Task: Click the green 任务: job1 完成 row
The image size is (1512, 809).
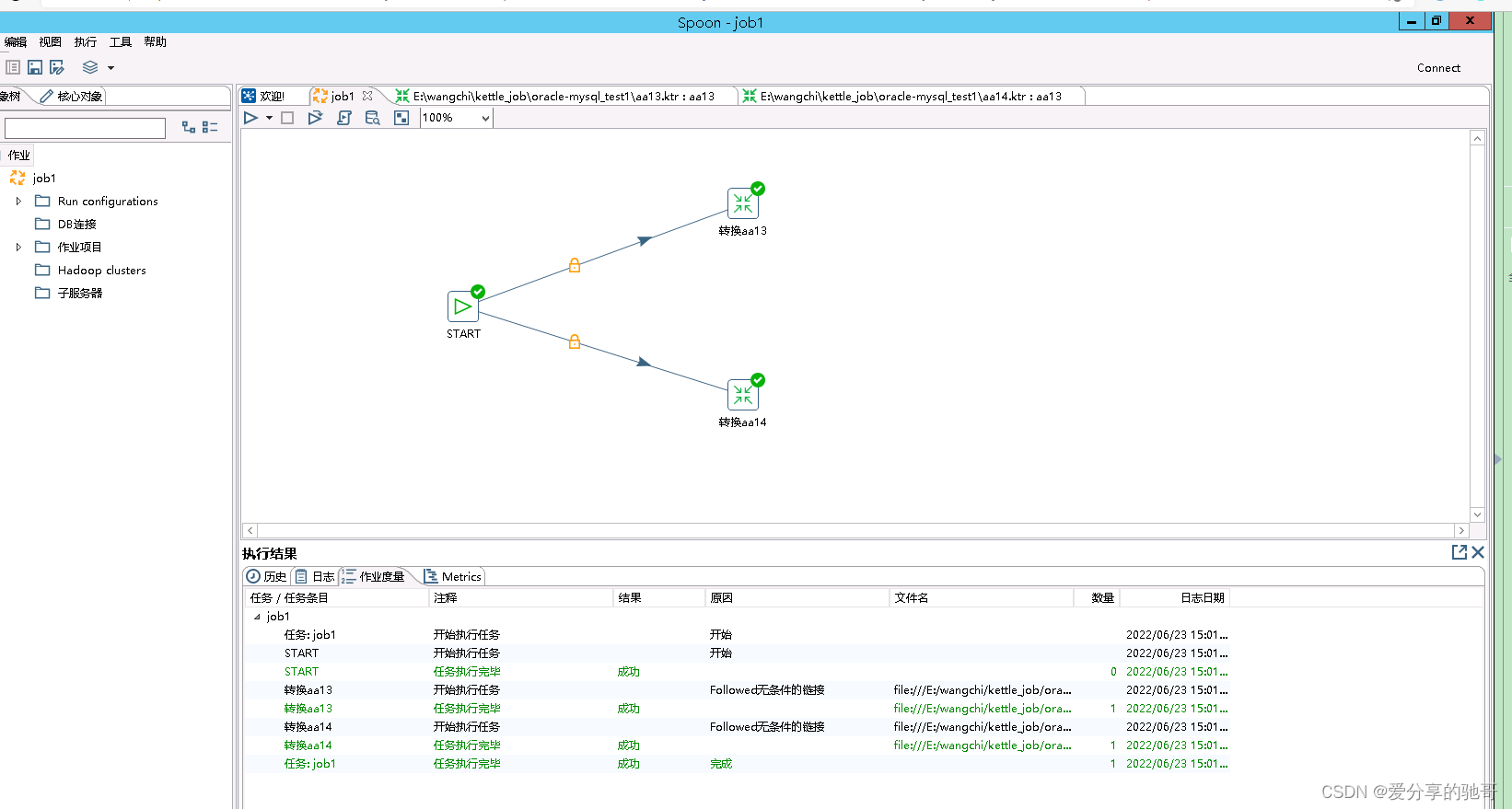Action: pyautogui.click(x=865, y=764)
